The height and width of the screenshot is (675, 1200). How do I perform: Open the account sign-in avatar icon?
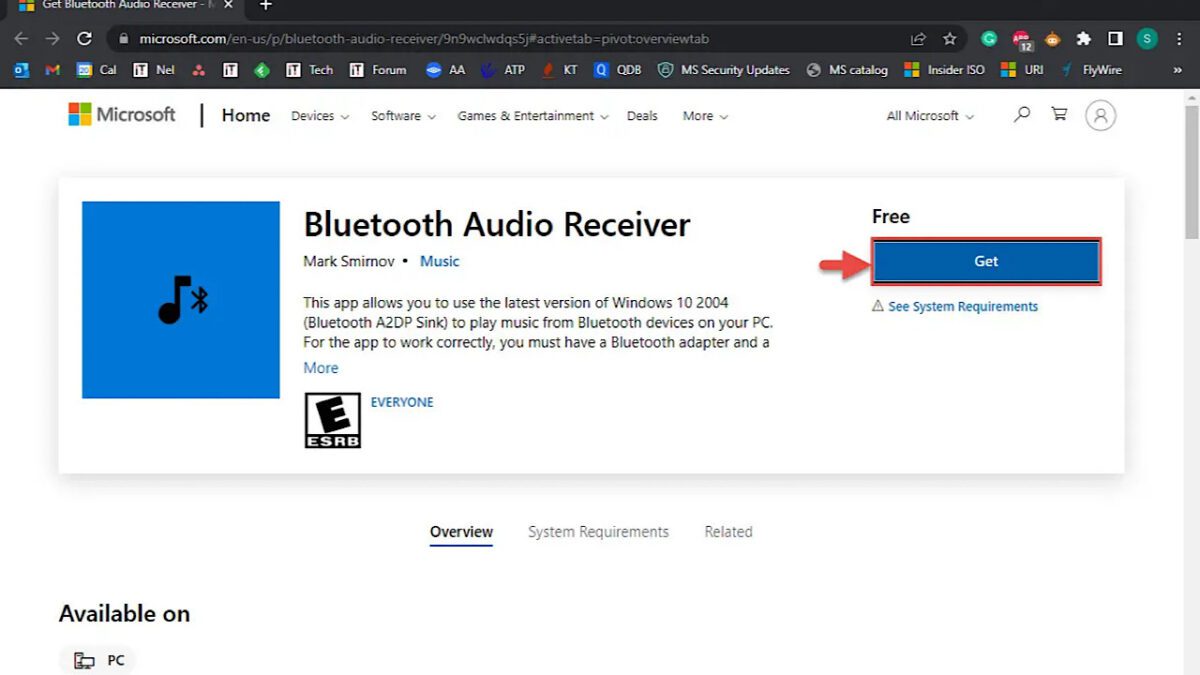pos(1100,115)
